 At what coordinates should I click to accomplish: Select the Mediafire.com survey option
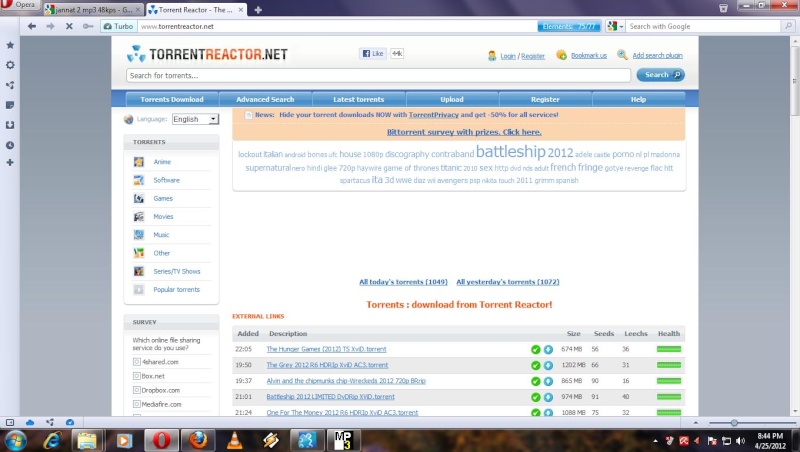pos(137,404)
